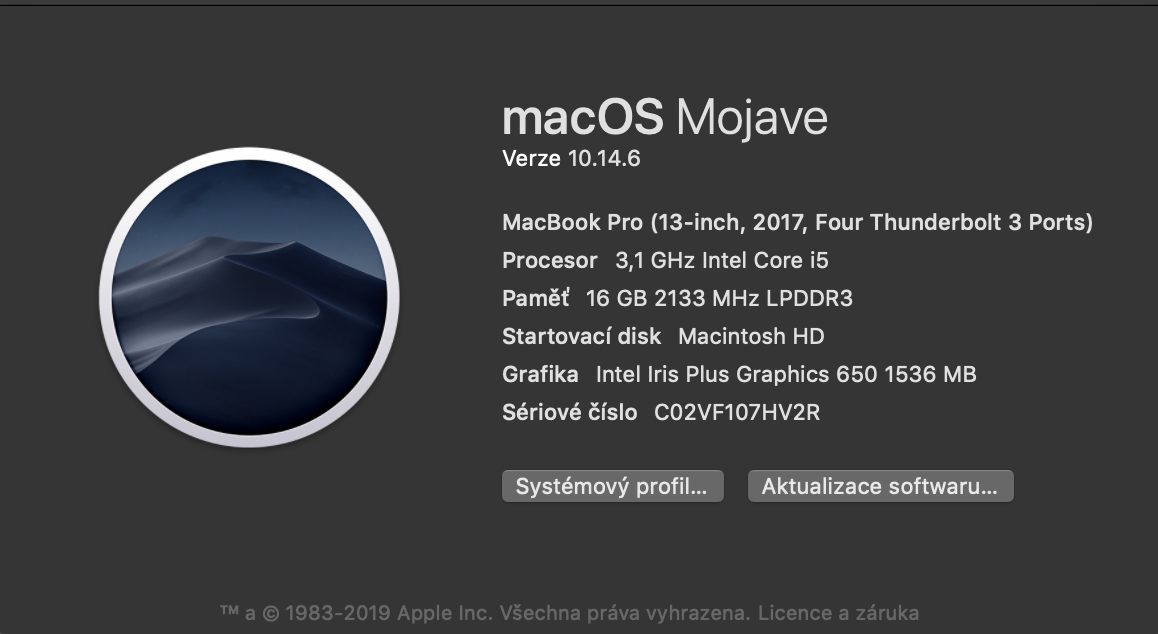
Task: Select the MacBook Pro model line
Action: click(x=797, y=222)
